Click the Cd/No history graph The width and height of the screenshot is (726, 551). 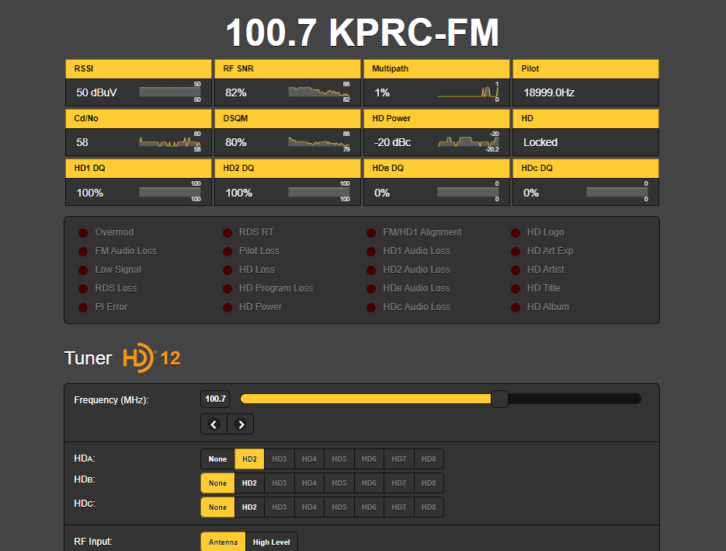169,142
